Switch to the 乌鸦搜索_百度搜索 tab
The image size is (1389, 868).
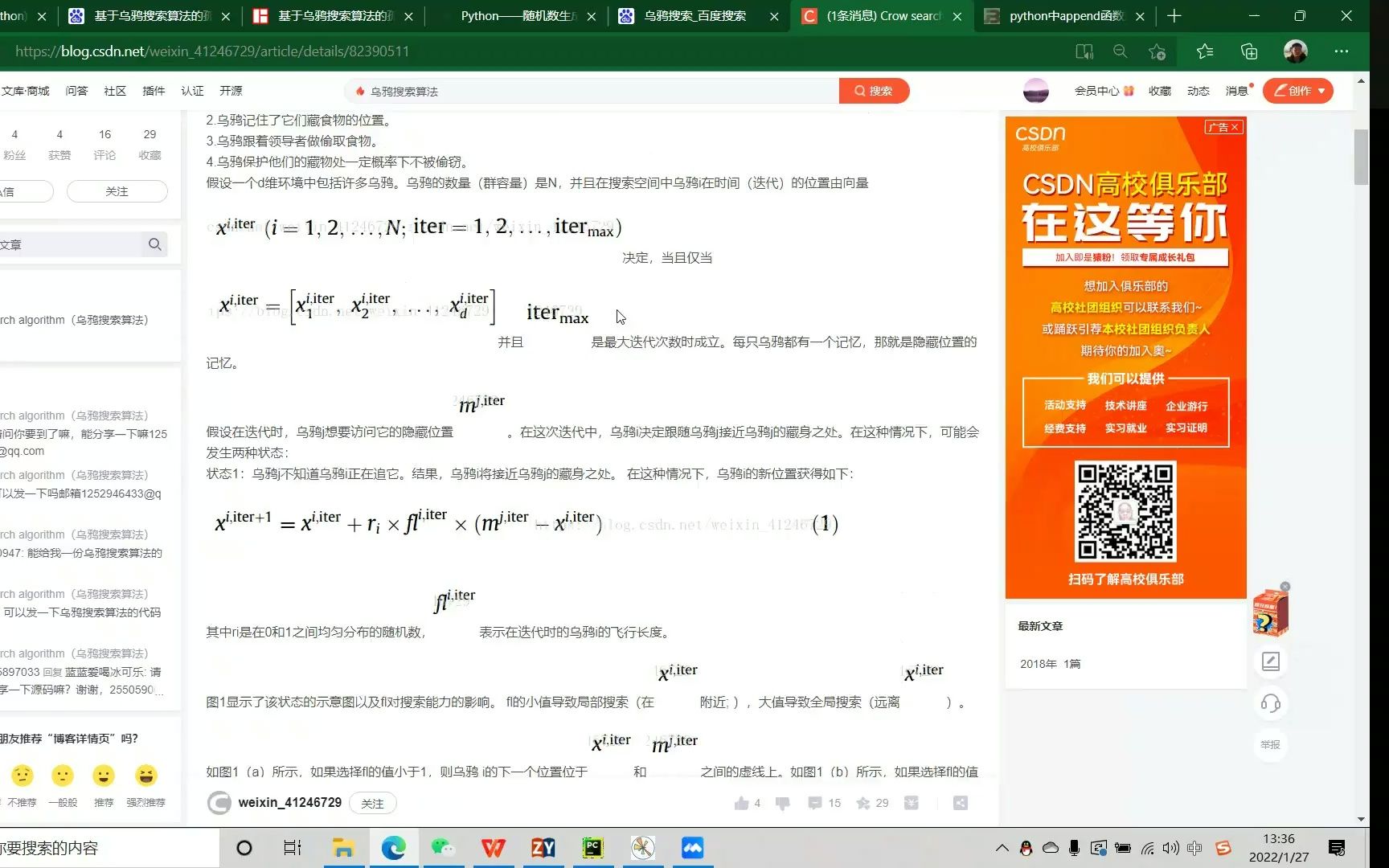(x=694, y=16)
